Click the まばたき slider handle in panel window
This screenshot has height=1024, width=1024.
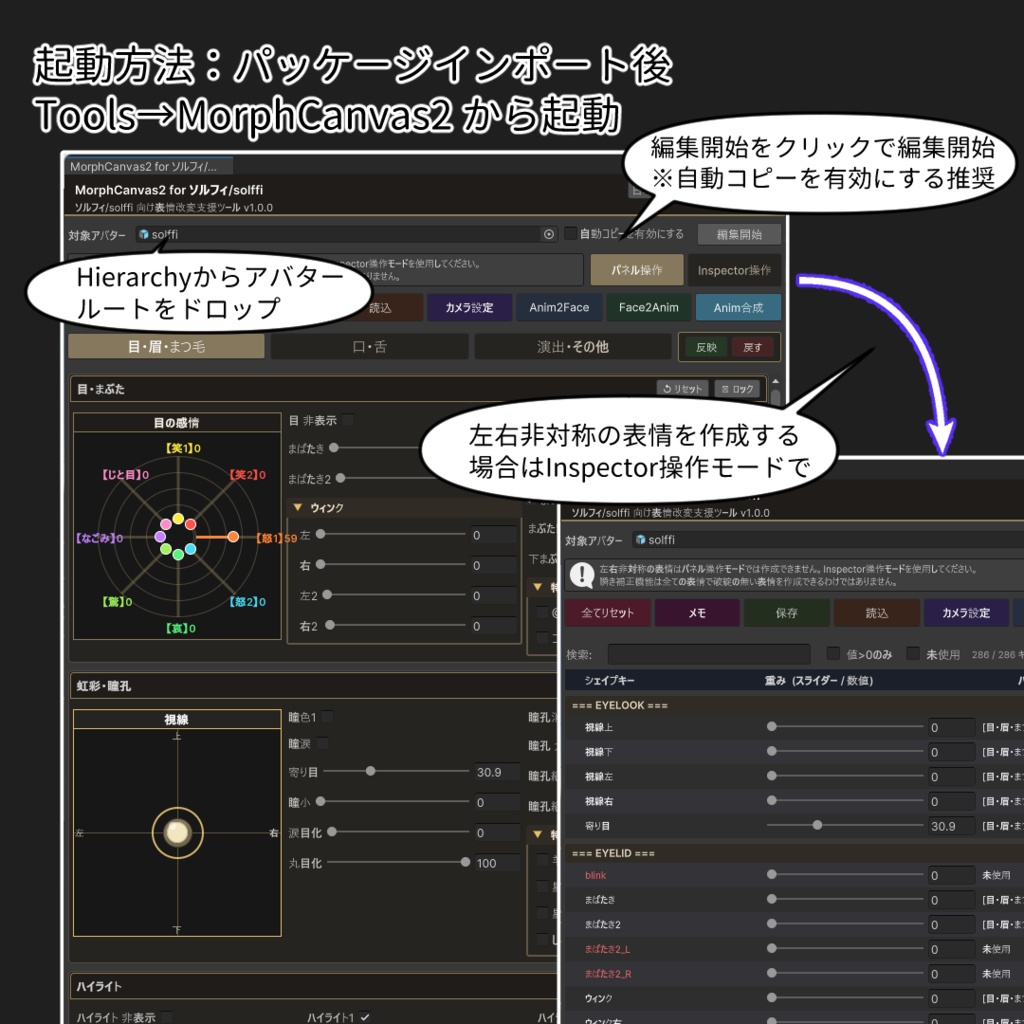334,448
